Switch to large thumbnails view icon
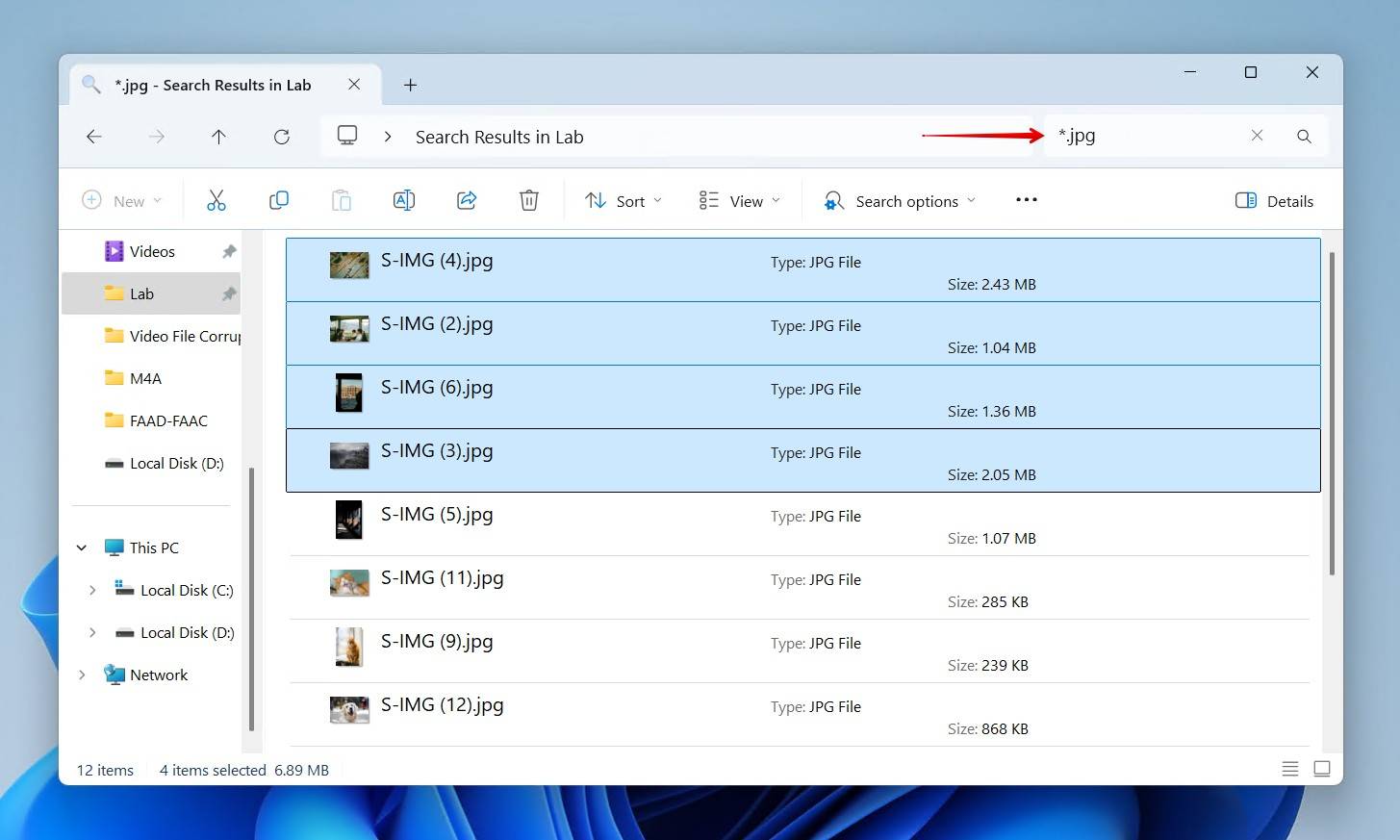Screen dimensions: 1400x840 (x=1322, y=769)
